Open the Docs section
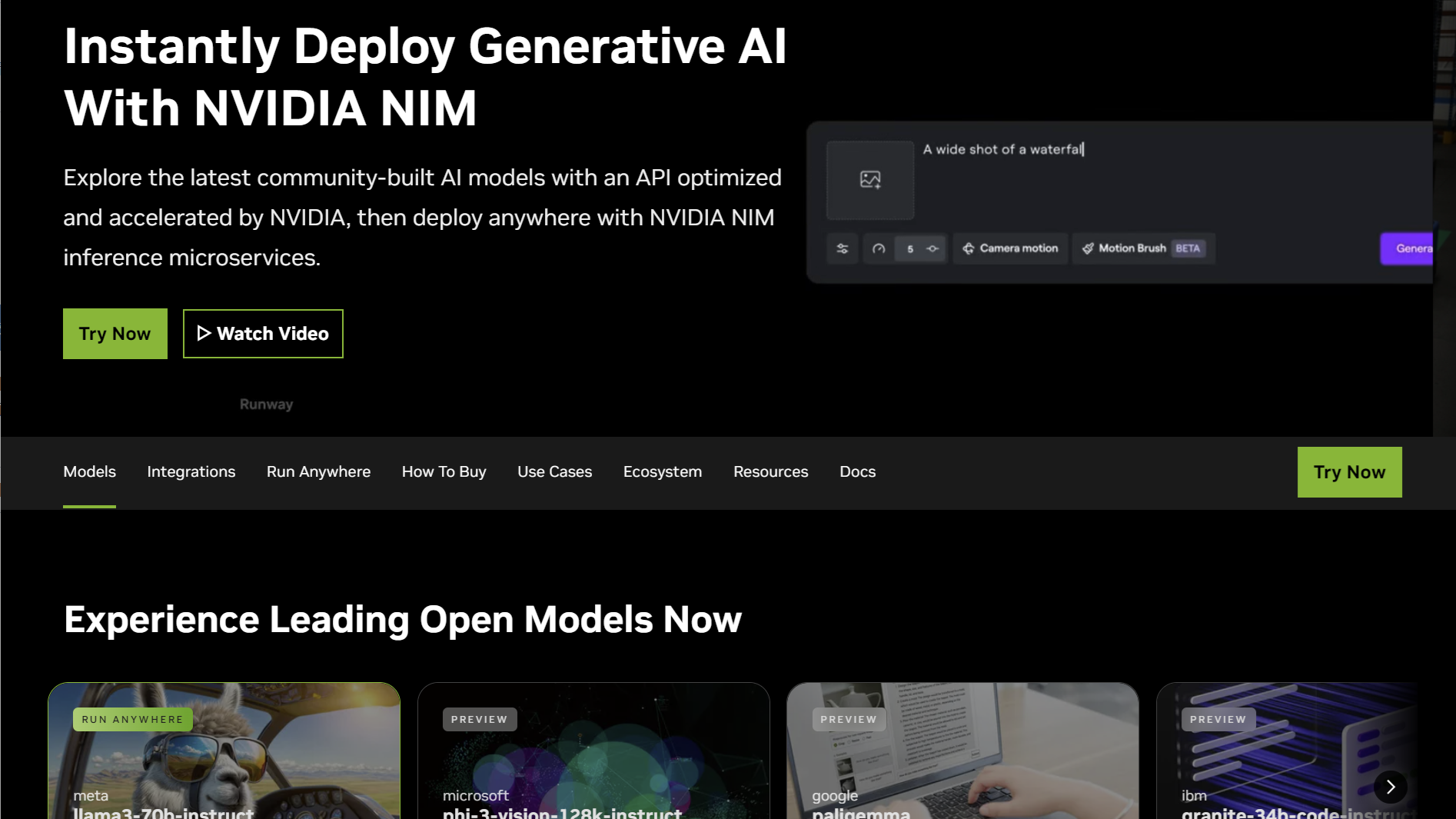Viewport: 1456px width, 819px height. [856, 471]
